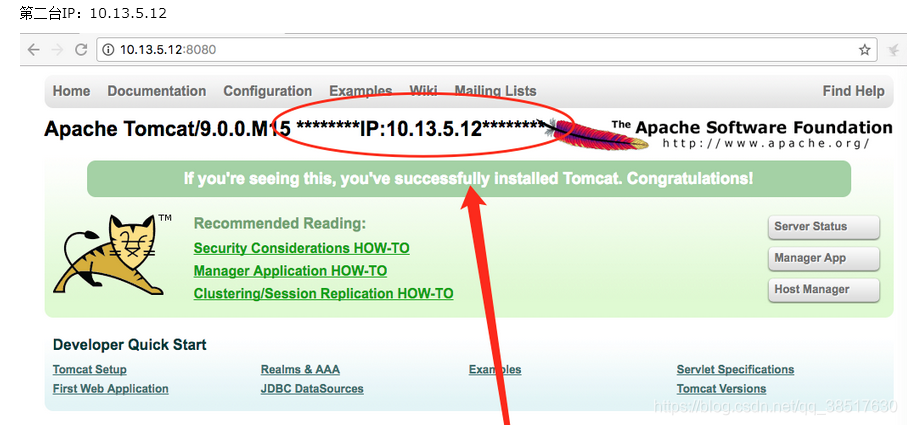Screen dimensions: 907x425
Task: Click The Apache Software Foundation text logo
Action: [752, 128]
